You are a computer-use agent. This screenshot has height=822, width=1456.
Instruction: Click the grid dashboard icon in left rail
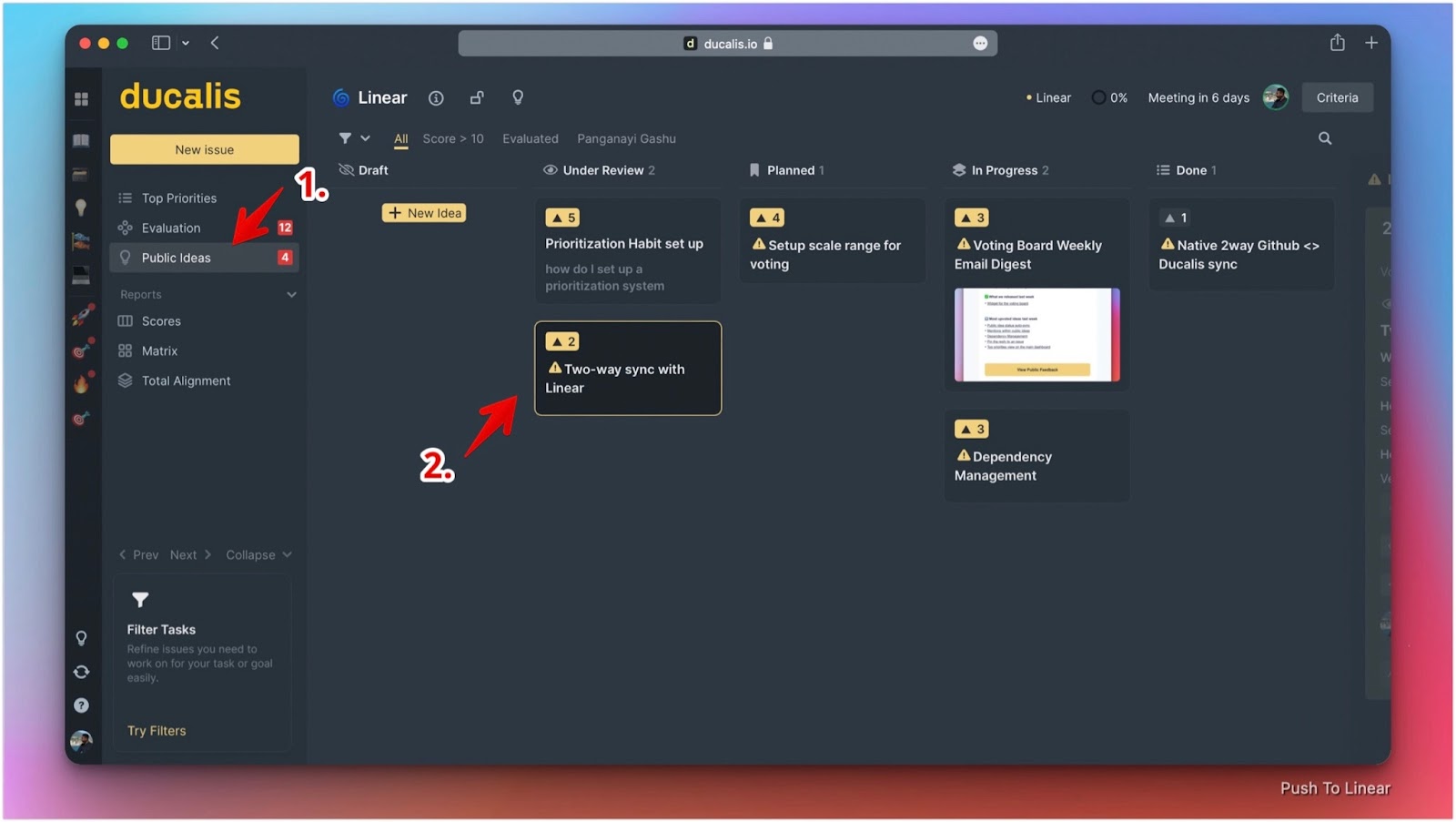81,98
